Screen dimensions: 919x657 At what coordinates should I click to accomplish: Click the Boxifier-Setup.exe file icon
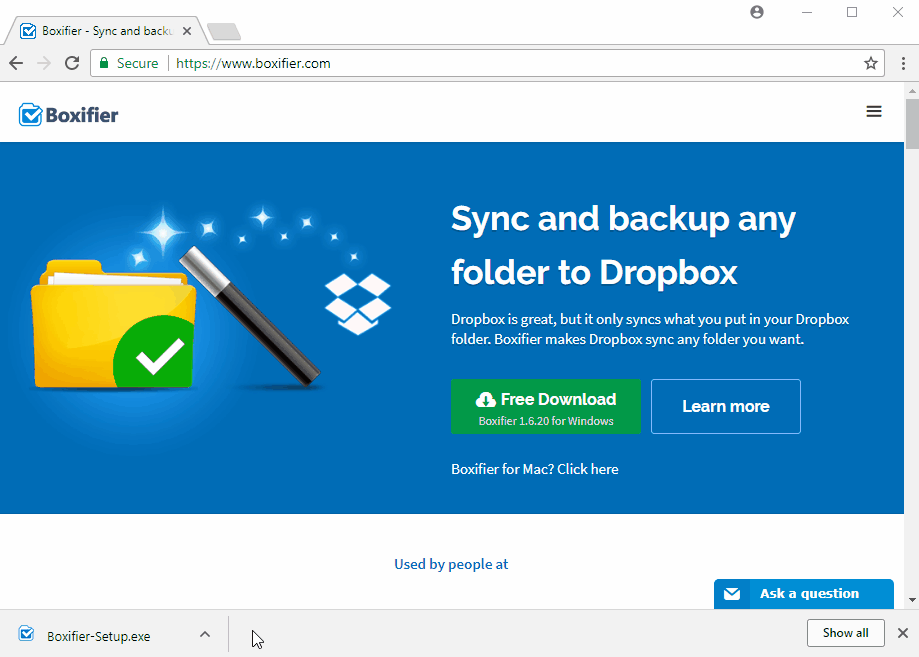[26, 634]
